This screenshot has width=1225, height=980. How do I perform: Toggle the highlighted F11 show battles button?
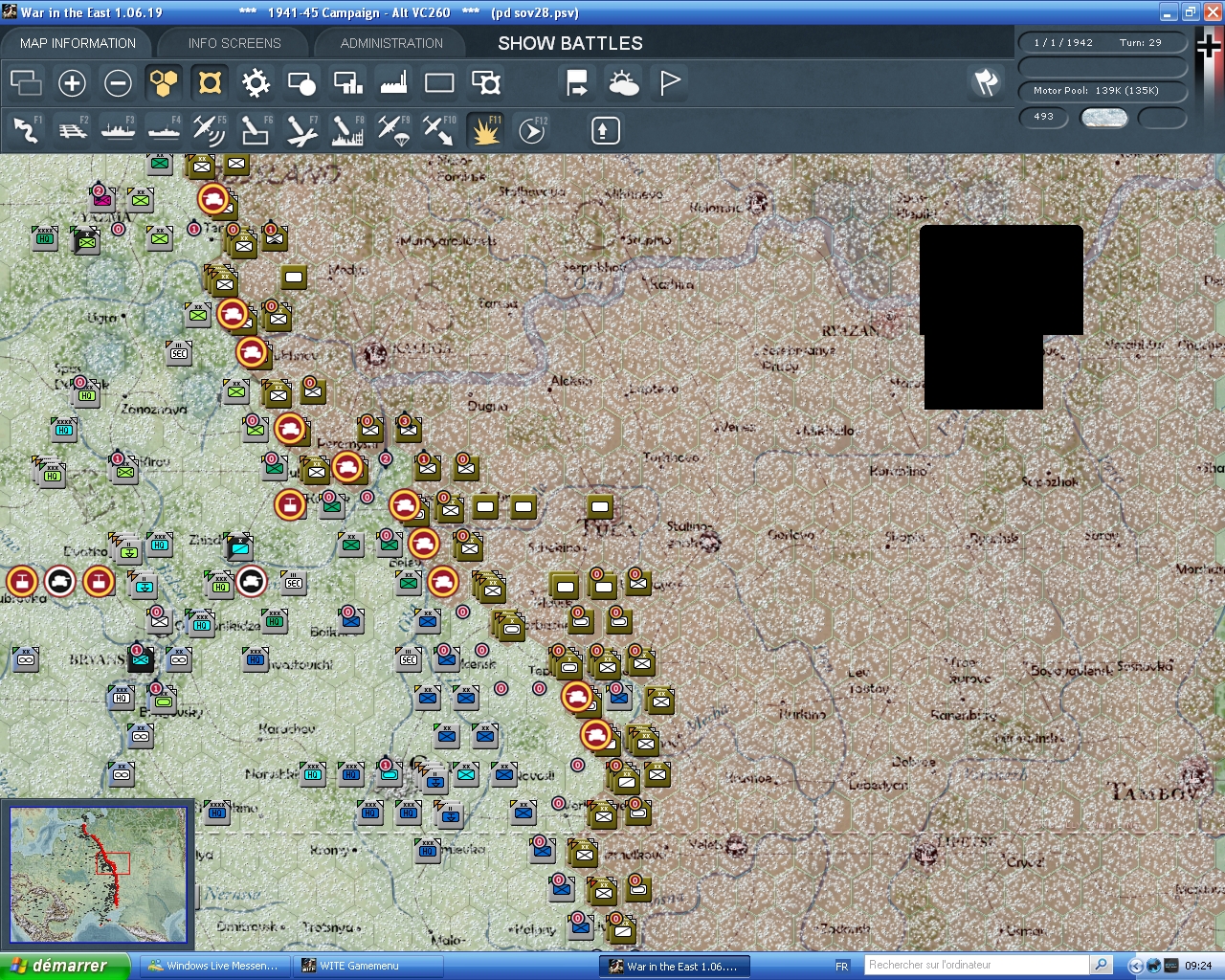(x=485, y=130)
